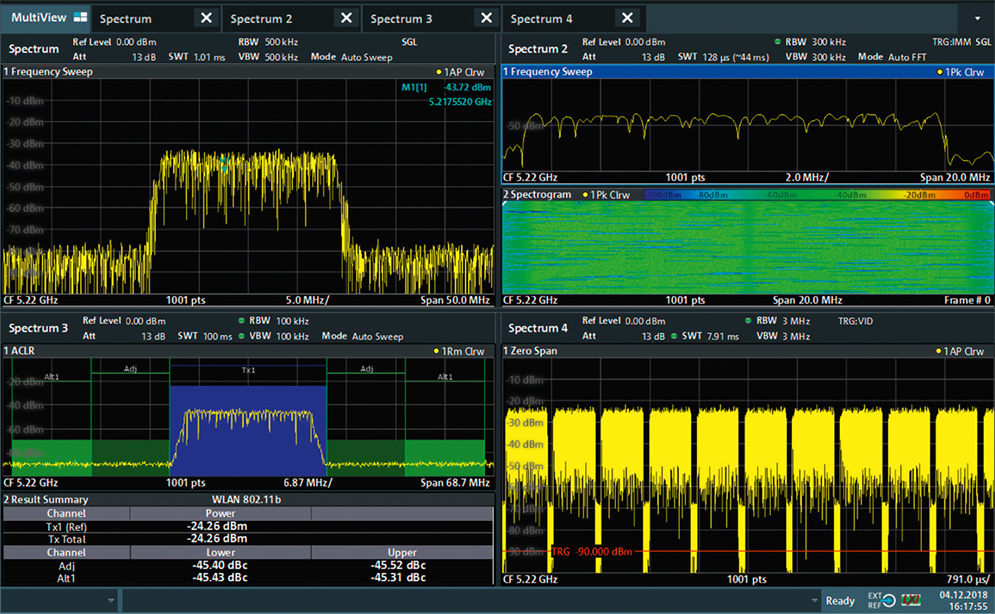
Task: Click the 1Rm Clrw trace indicator in ACLR
Action: pos(460,352)
